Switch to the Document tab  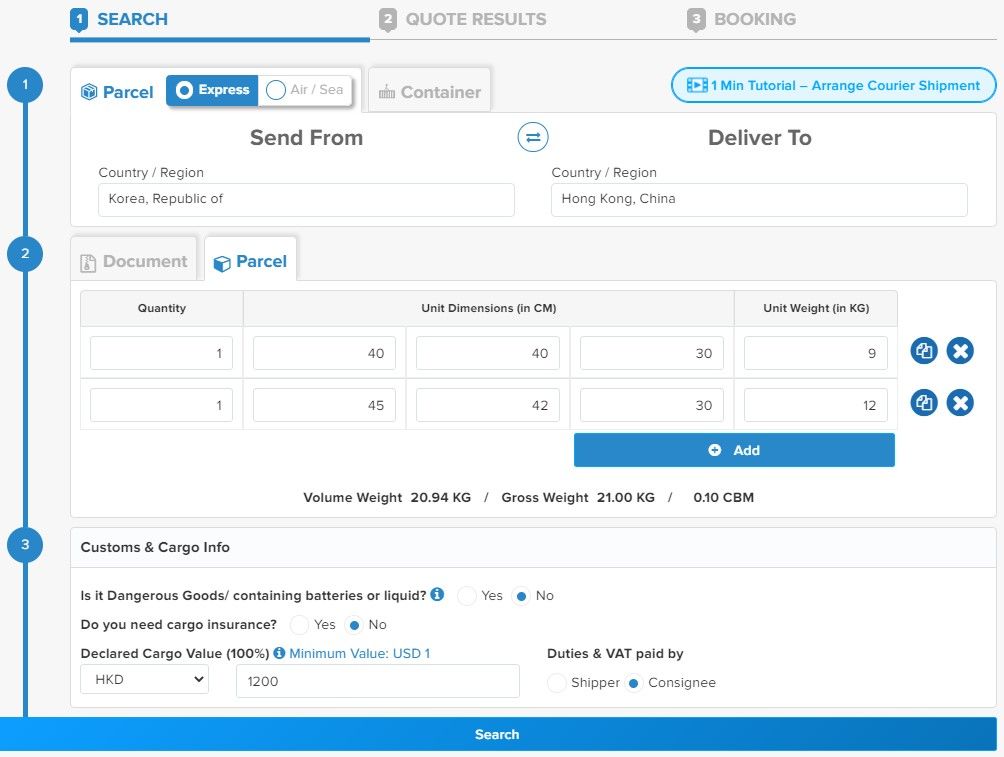(134, 262)
